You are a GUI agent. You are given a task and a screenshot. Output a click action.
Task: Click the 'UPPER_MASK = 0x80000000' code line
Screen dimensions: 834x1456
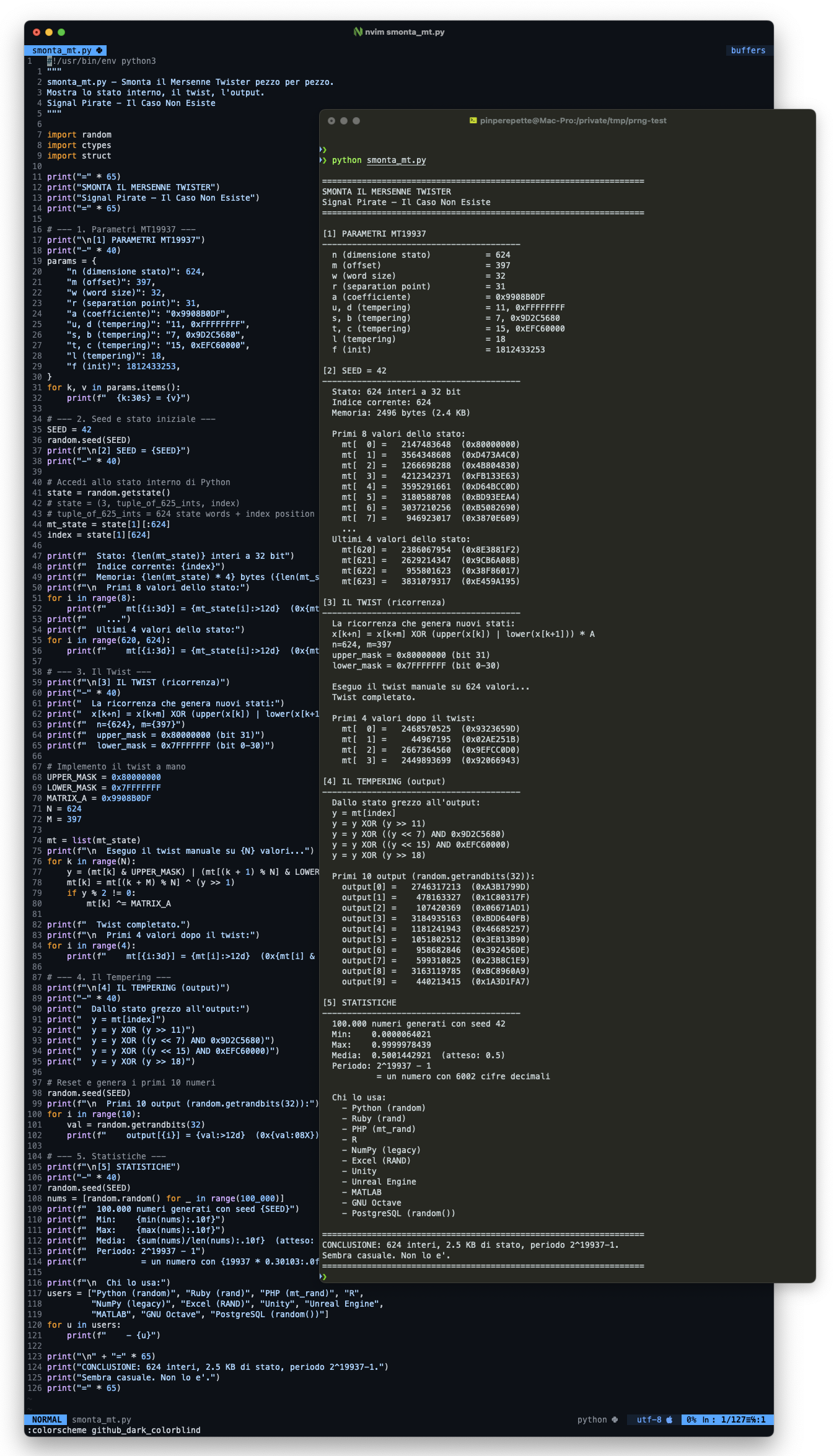click(x=104, y=777)
